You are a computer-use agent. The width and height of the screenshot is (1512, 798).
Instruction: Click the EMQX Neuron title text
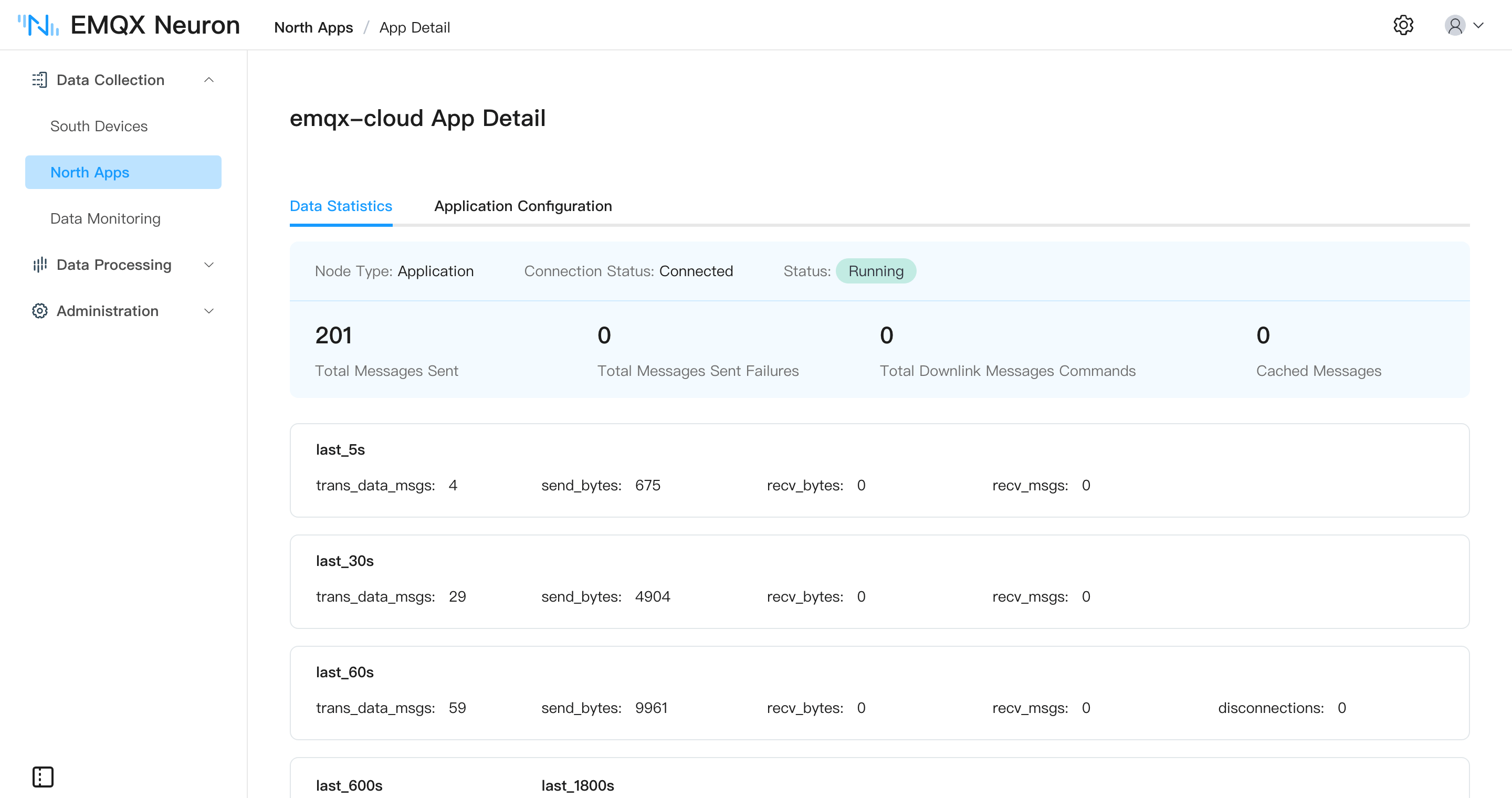pos(155,25)
